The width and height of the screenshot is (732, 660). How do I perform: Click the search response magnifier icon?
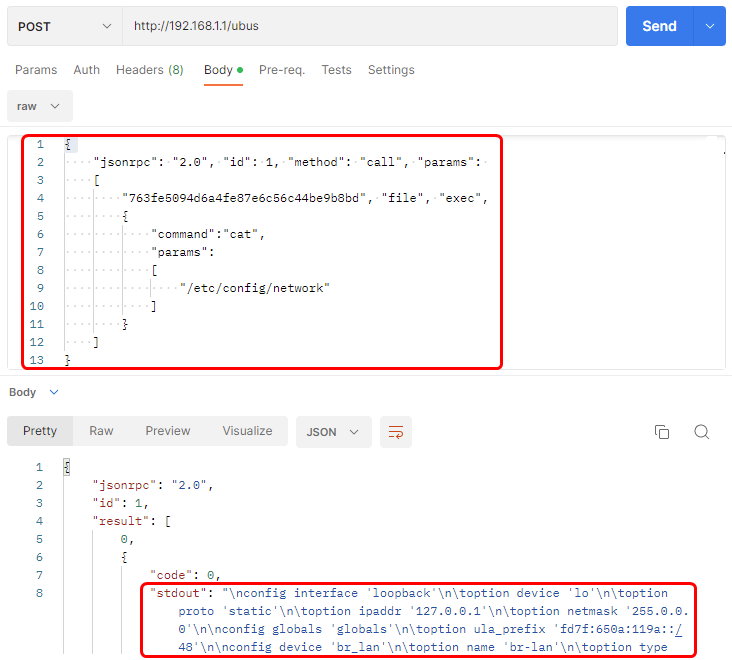point(702,432)
